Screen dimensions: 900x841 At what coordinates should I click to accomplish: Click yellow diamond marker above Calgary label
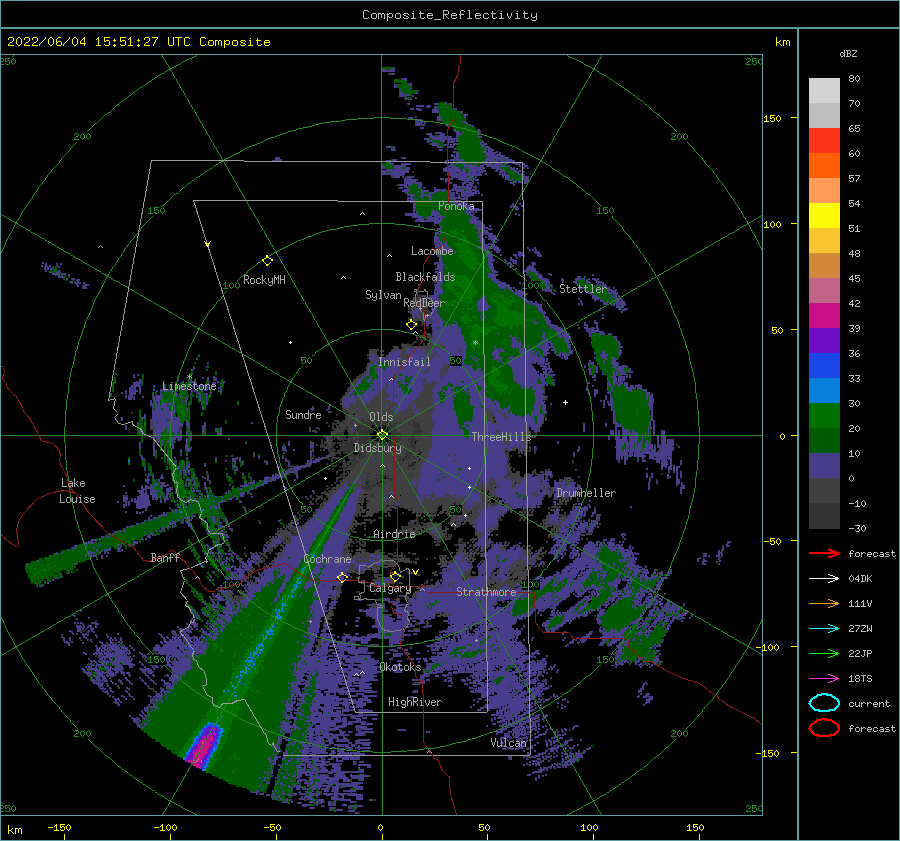pos(395,576)
